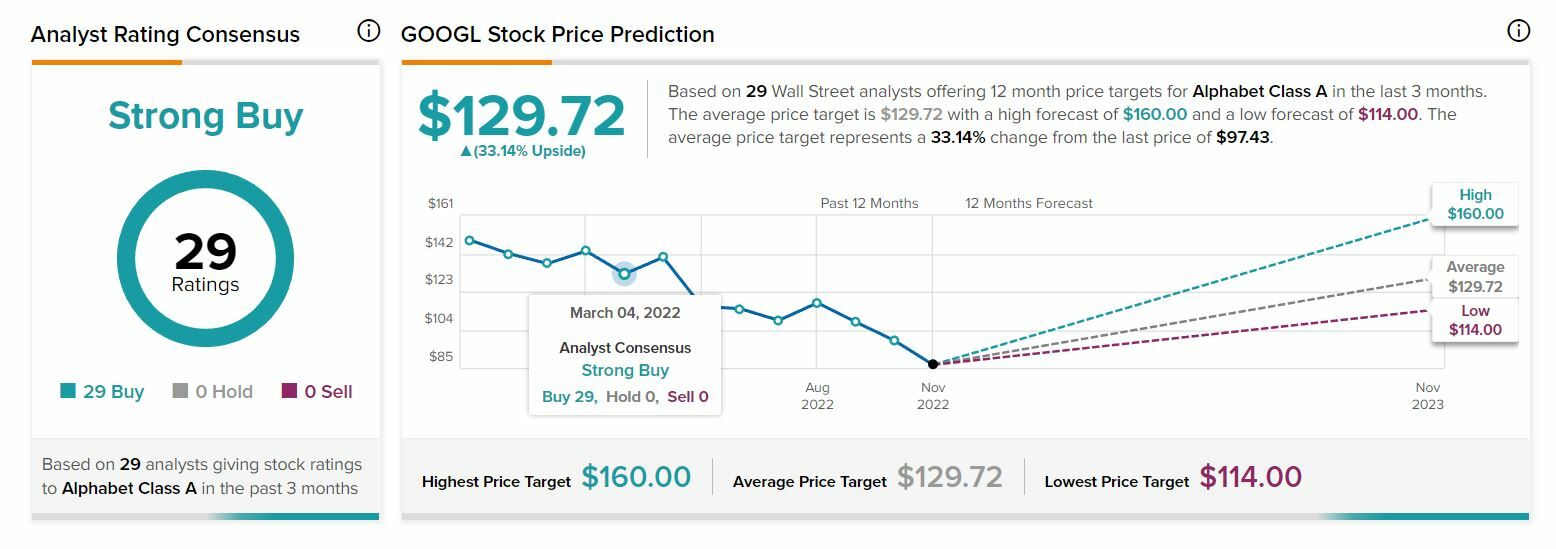Click the High $160.00 forecast label
The width and height of the screenshot is (1556, 549).
coord(1475,204)
